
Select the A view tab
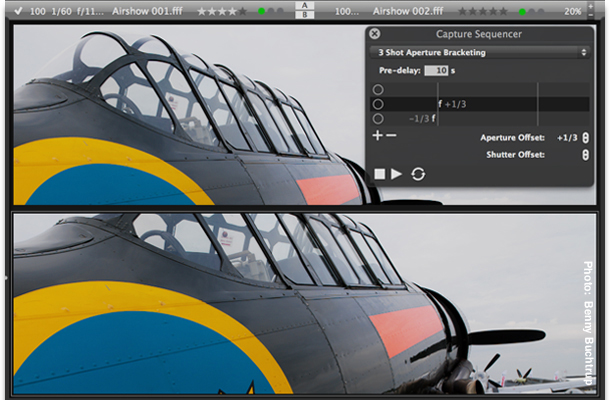coord(305,4)
